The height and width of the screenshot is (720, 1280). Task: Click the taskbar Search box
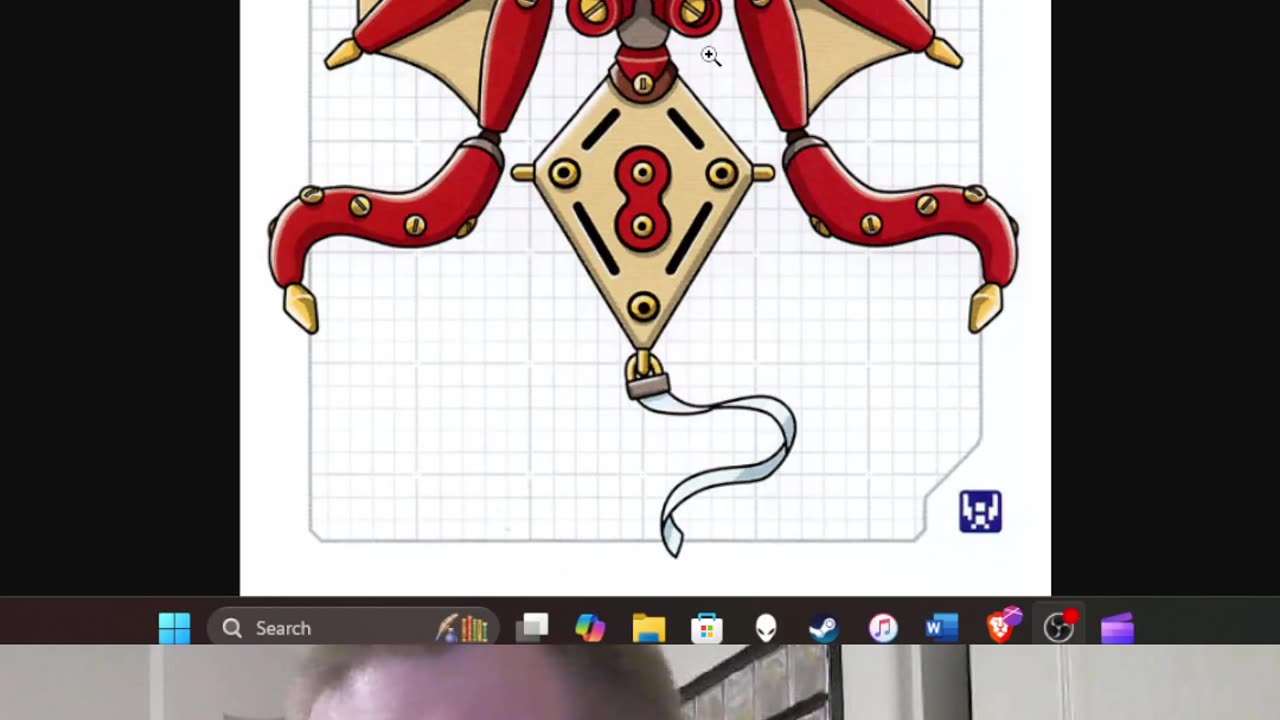coord(353,628)
